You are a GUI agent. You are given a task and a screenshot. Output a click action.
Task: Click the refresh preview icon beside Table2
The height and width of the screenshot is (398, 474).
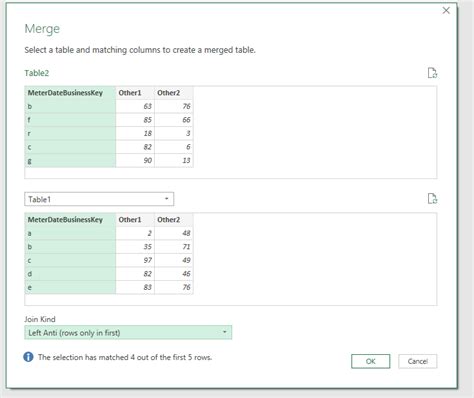432,73
